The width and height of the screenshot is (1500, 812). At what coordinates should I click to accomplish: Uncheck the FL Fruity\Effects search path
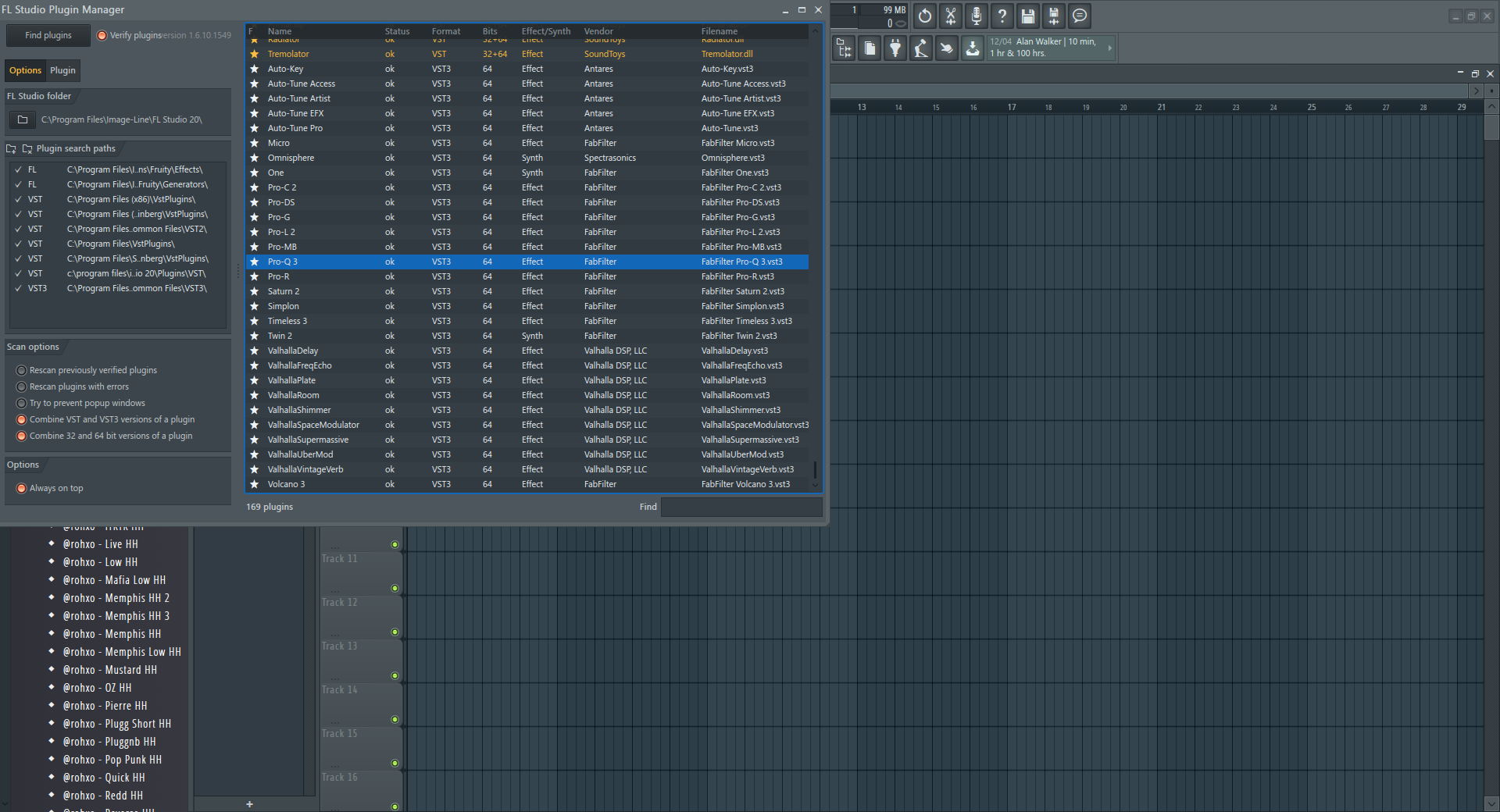[x=18, y=169]
